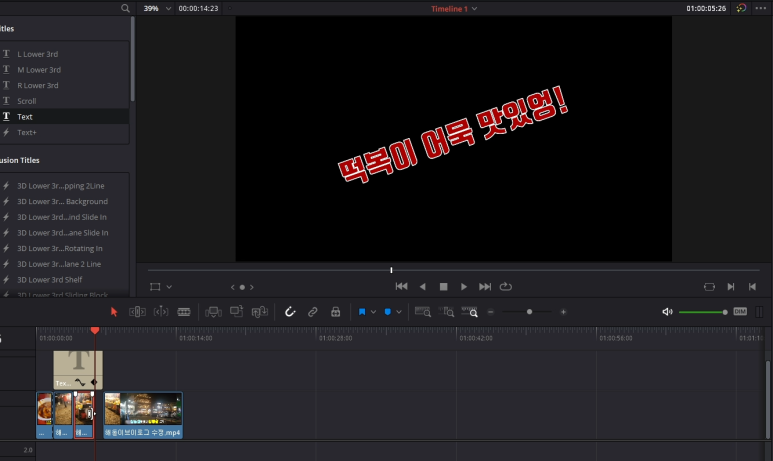Select 3D Lower 3rd...ane Slide In title

click(x=64, y=233)
